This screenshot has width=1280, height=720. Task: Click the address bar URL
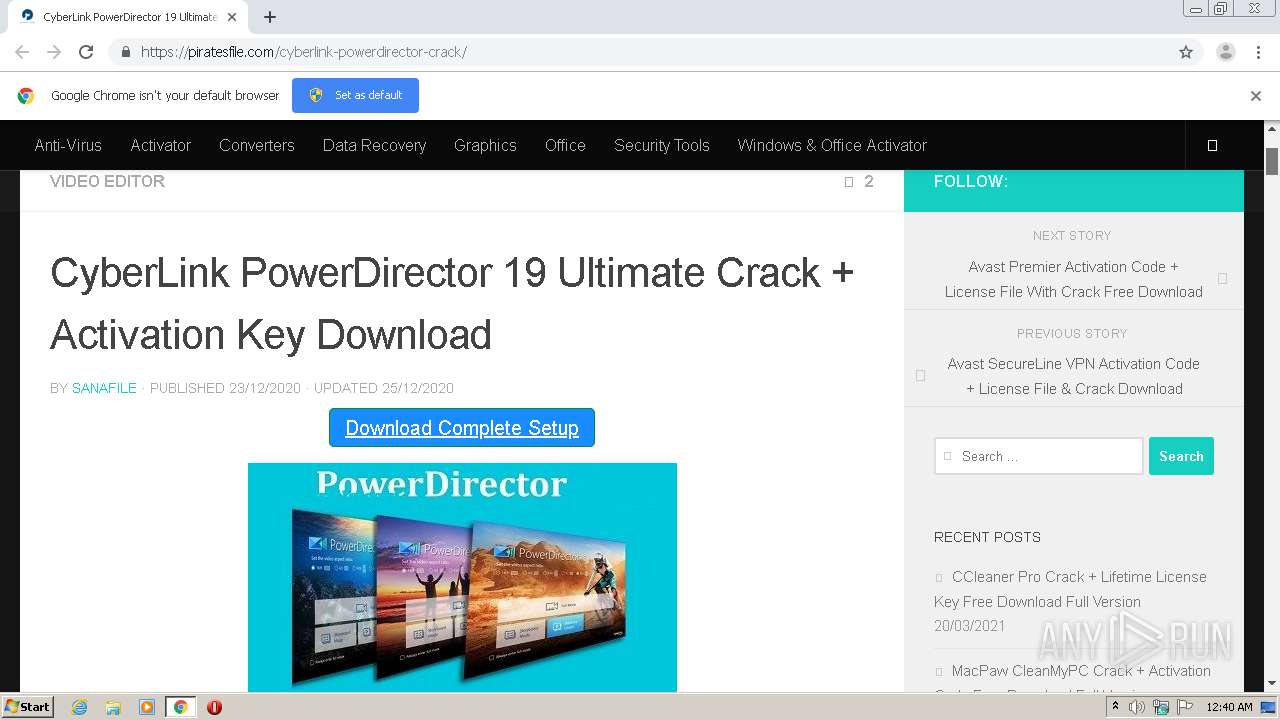303,52
